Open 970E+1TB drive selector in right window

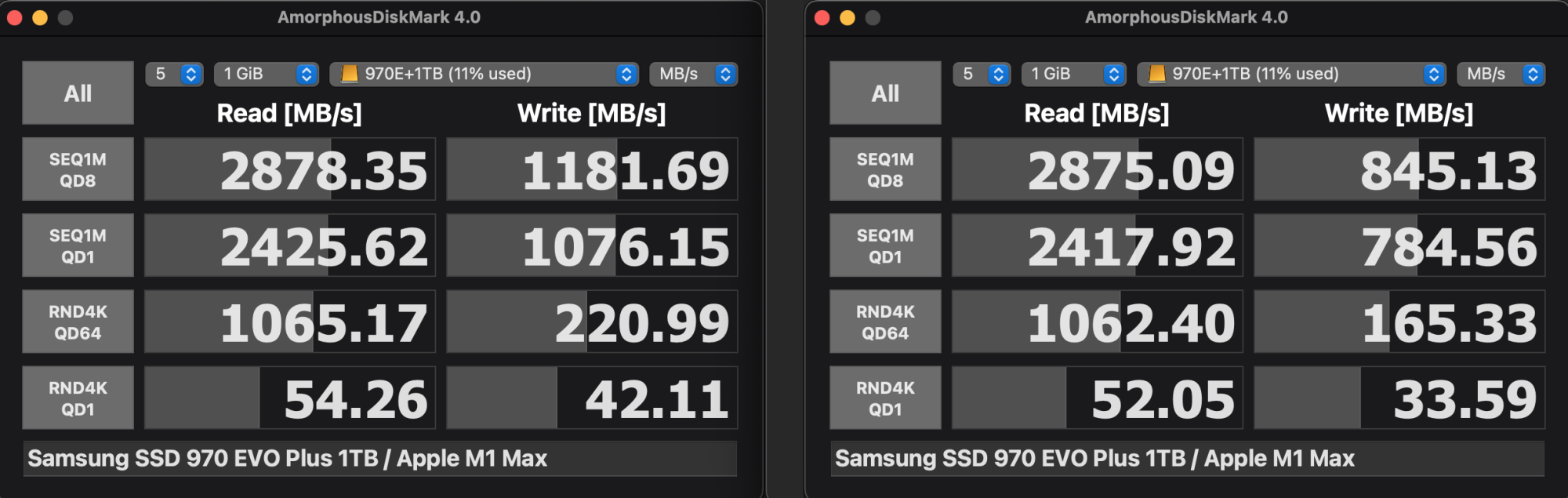[x=1291, y=74]
